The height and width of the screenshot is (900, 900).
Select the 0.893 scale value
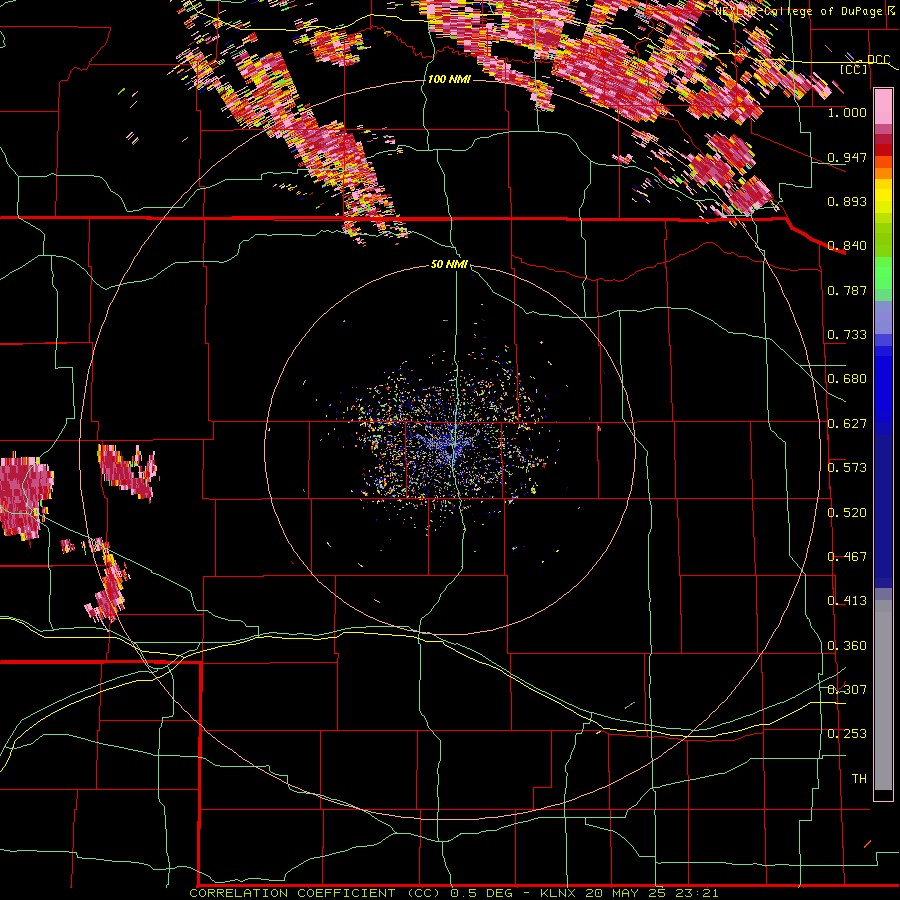[x=847, y=201]
